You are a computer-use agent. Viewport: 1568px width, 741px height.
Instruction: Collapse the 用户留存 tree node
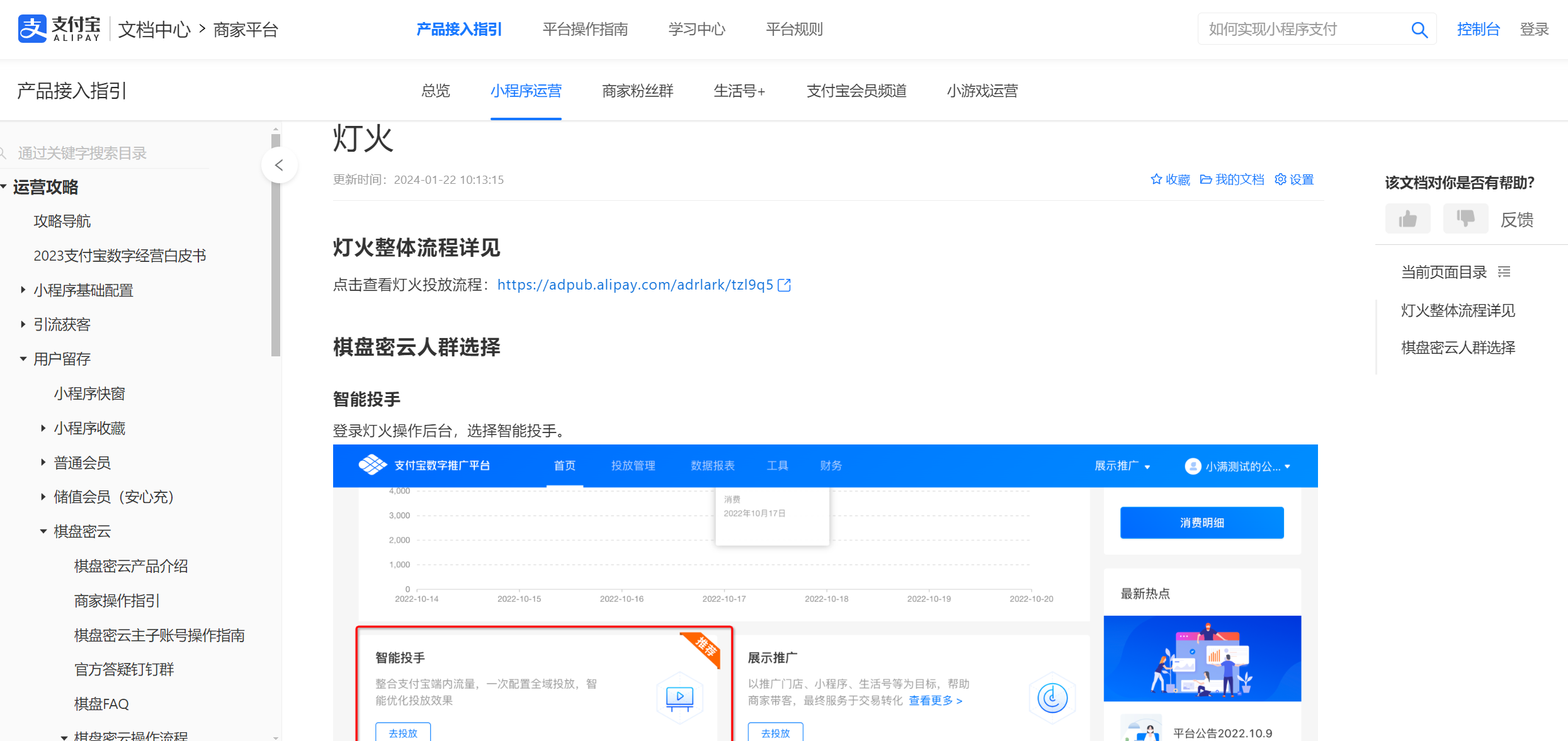pos(23,359)
